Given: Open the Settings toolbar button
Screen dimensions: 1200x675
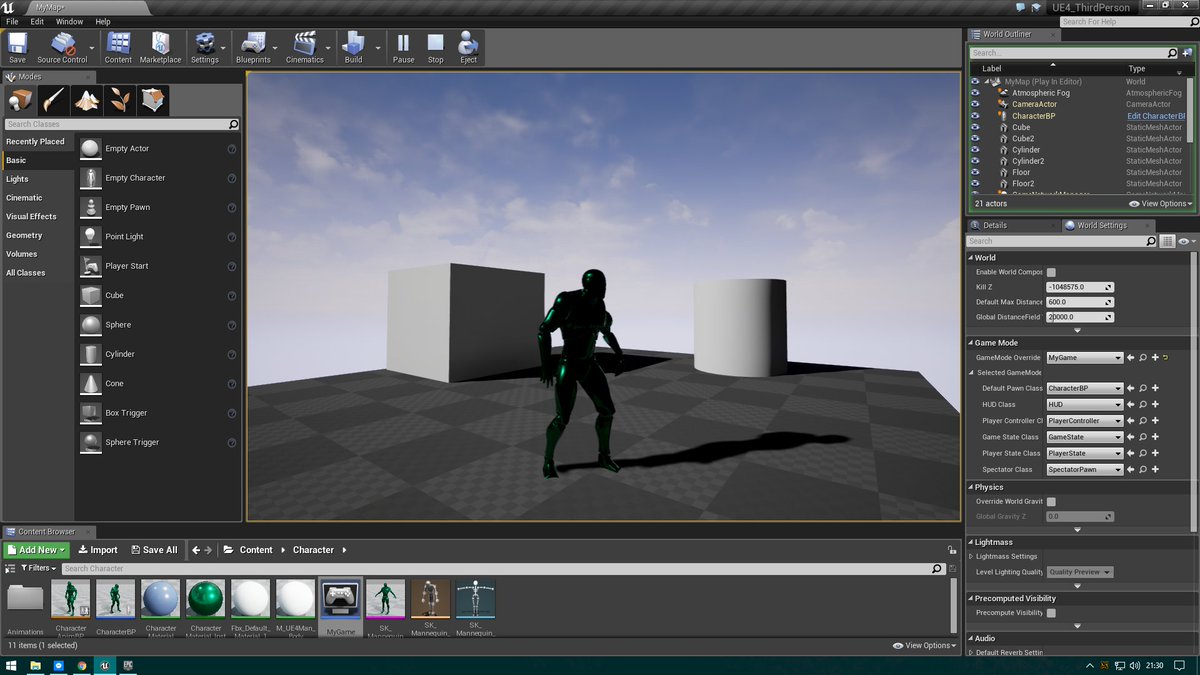Looking at the screenshot, I should point(205,47).
